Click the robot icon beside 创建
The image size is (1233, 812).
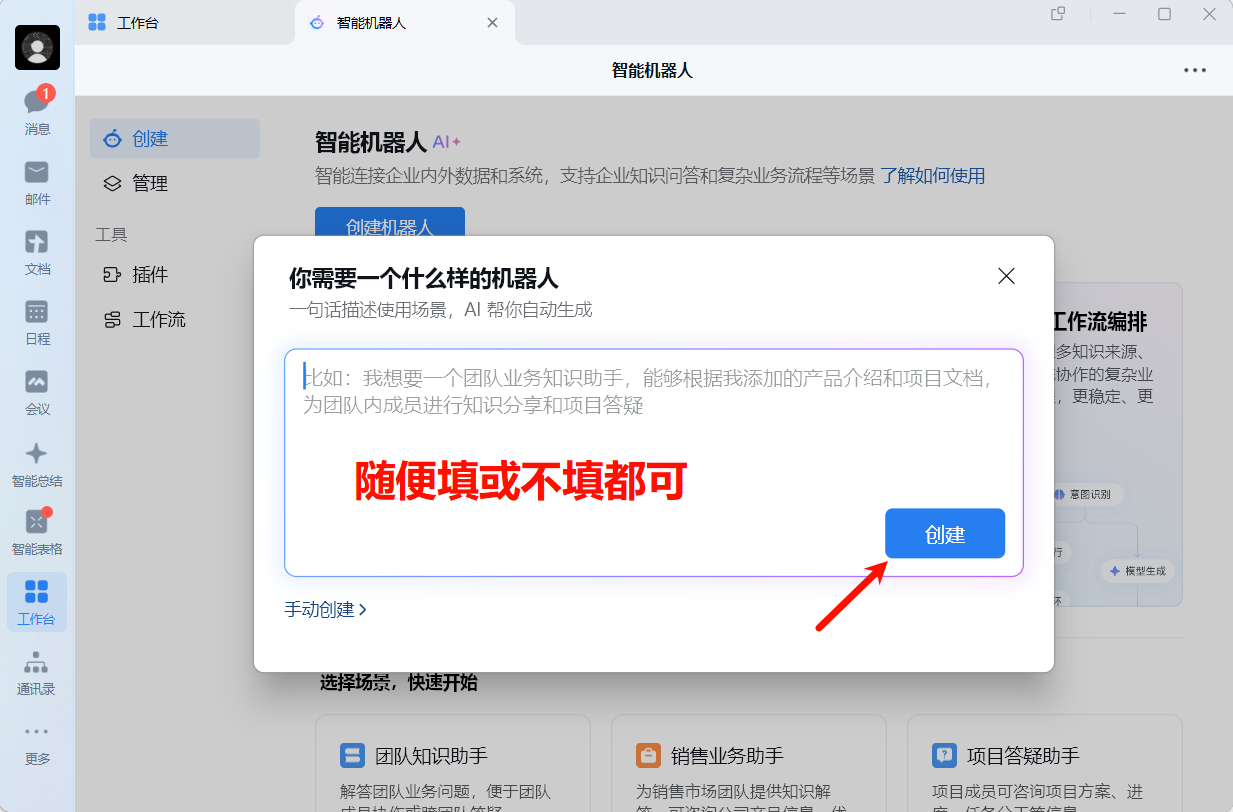(112, 138)
